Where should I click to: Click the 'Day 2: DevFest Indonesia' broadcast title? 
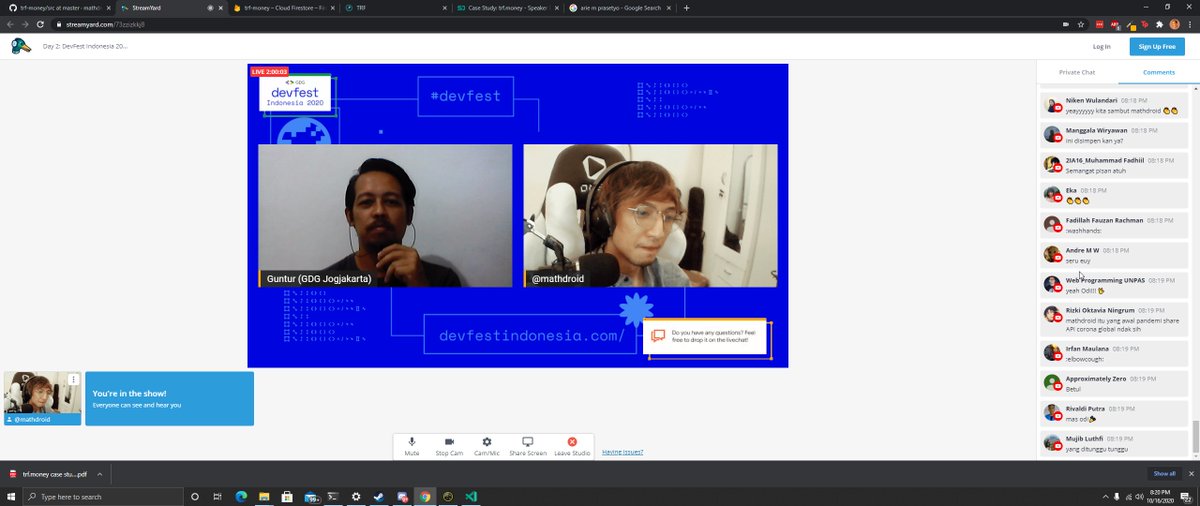point(85,46)
